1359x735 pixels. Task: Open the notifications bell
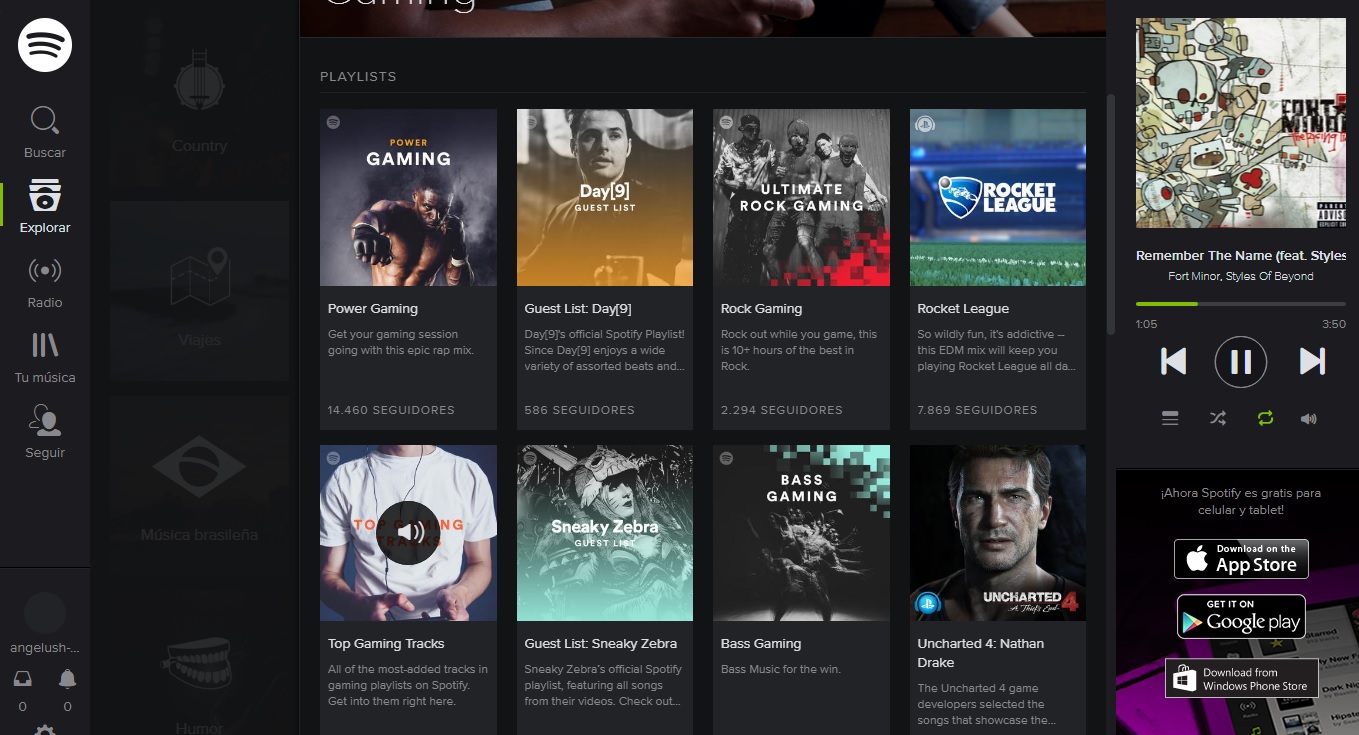[67, 680]
